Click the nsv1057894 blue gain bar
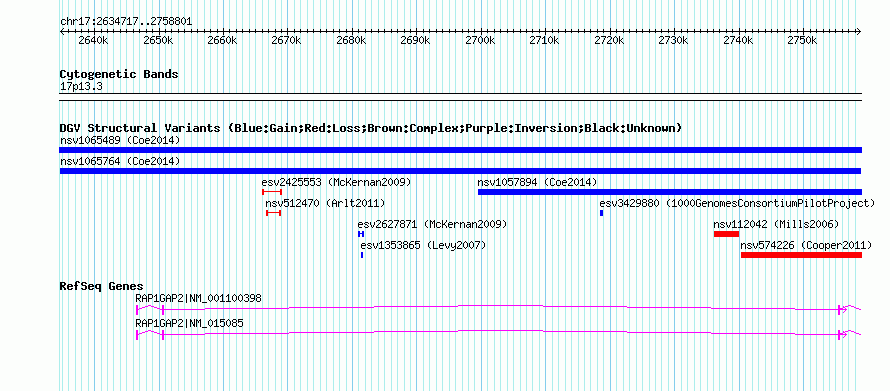 click(670, 192)
